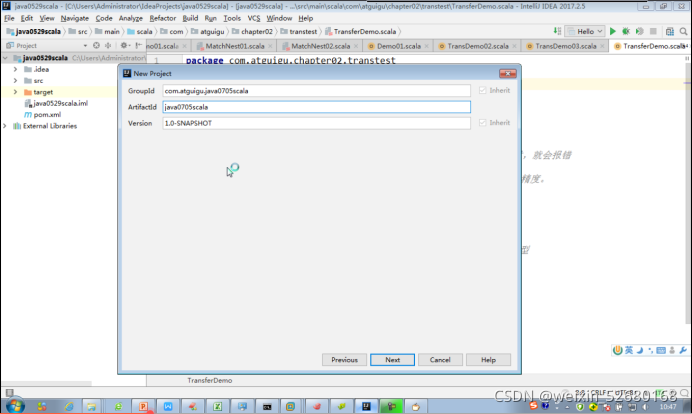Screen dimensions: 692x414
Task: Click the Cancel button
Action: pyautogui.click(x=440, y=360)
